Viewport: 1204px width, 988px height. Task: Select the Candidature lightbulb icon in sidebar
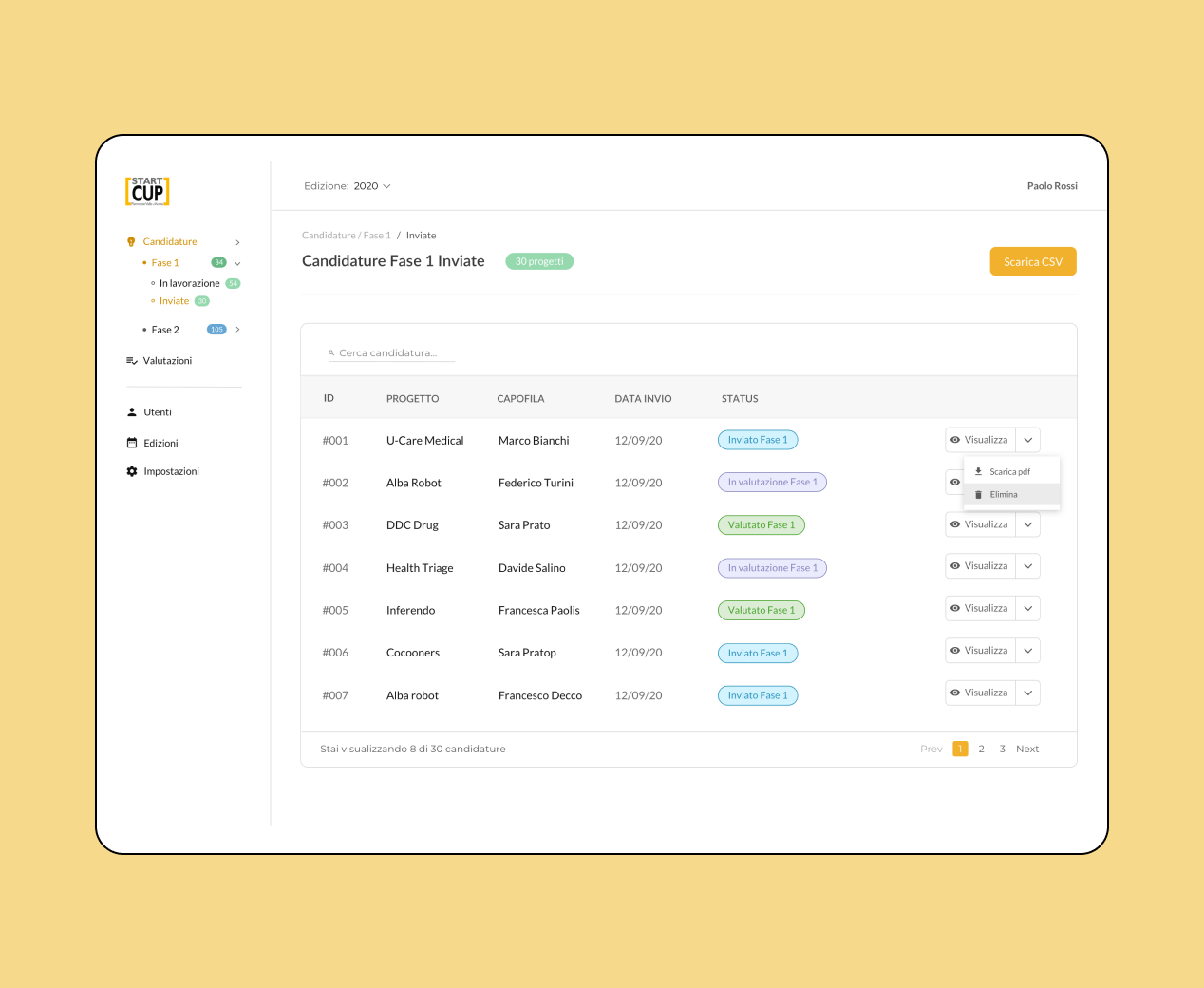pos(130,241)
